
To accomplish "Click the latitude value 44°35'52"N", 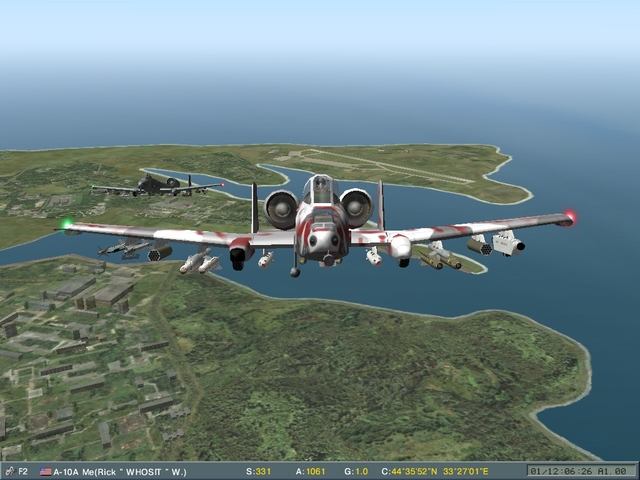I will (414, 472).
